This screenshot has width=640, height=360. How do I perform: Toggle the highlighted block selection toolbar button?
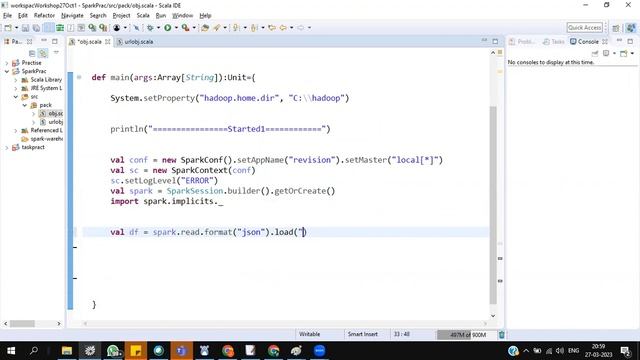pos(49,28)
